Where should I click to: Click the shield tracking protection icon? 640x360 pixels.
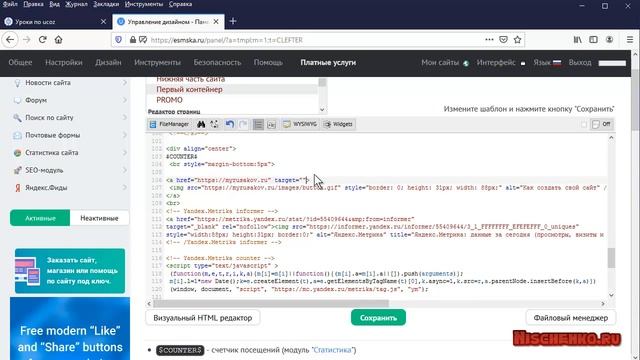coord(118,40)
